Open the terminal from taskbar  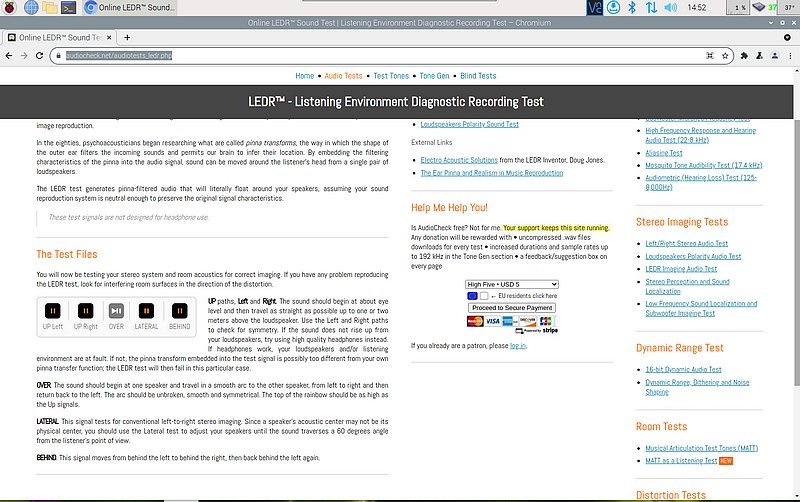tap(68, 7)
